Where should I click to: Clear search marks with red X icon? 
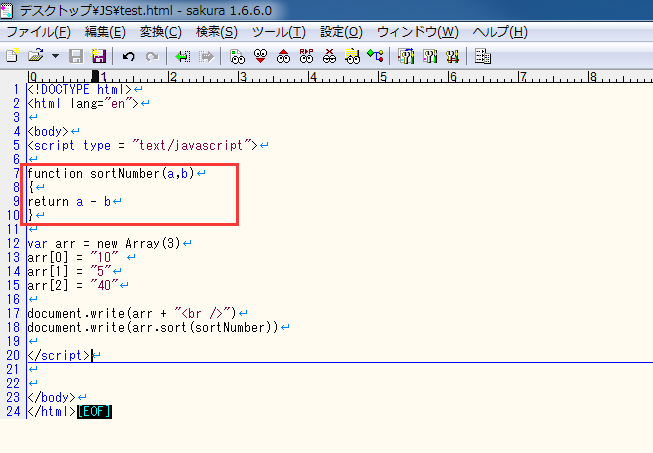pyautogui.click(x=329, y=56)
